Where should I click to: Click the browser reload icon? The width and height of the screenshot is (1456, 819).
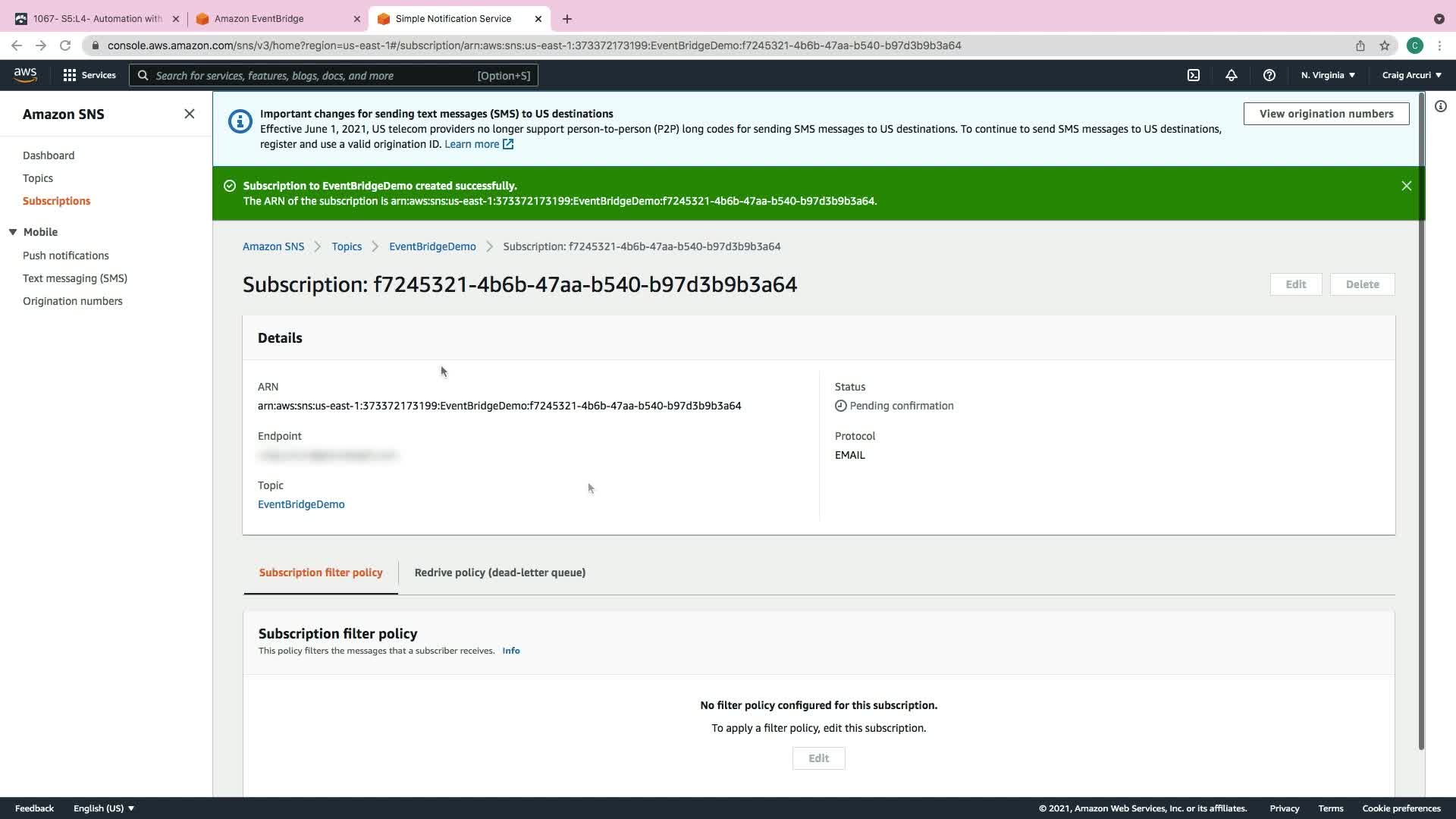tap(65, 45)
